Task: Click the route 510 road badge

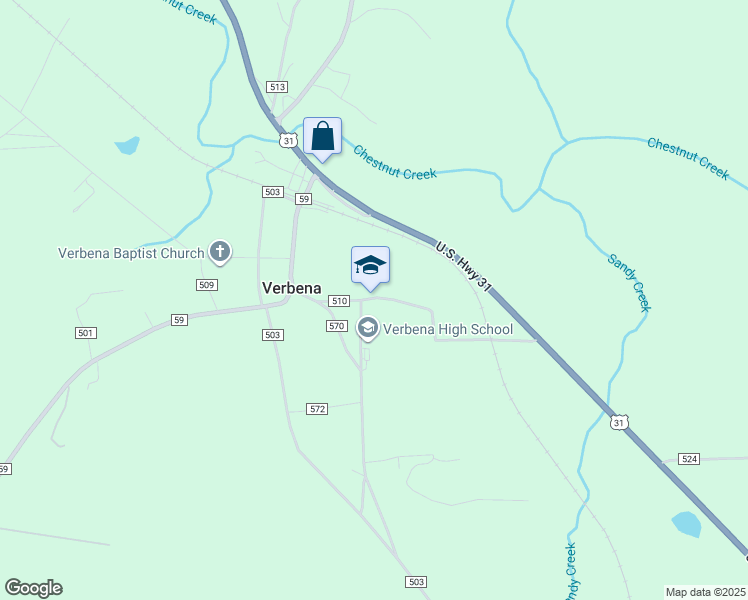Action: [339, 300]
